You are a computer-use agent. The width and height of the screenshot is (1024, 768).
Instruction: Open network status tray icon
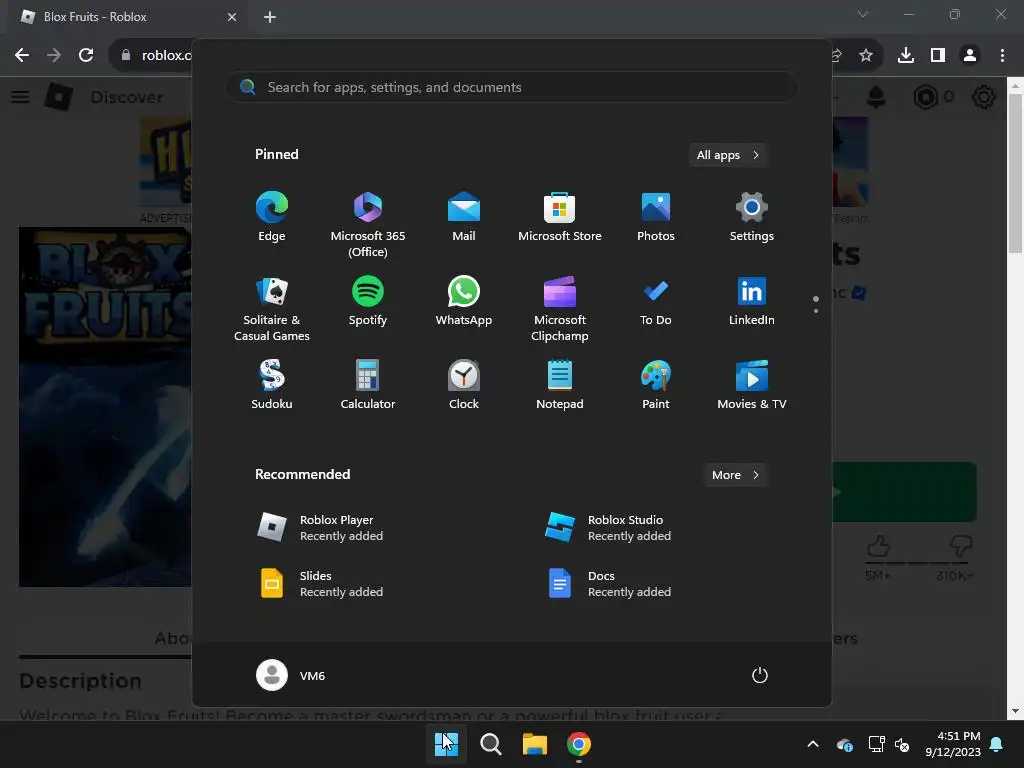(x=876, y=744)
